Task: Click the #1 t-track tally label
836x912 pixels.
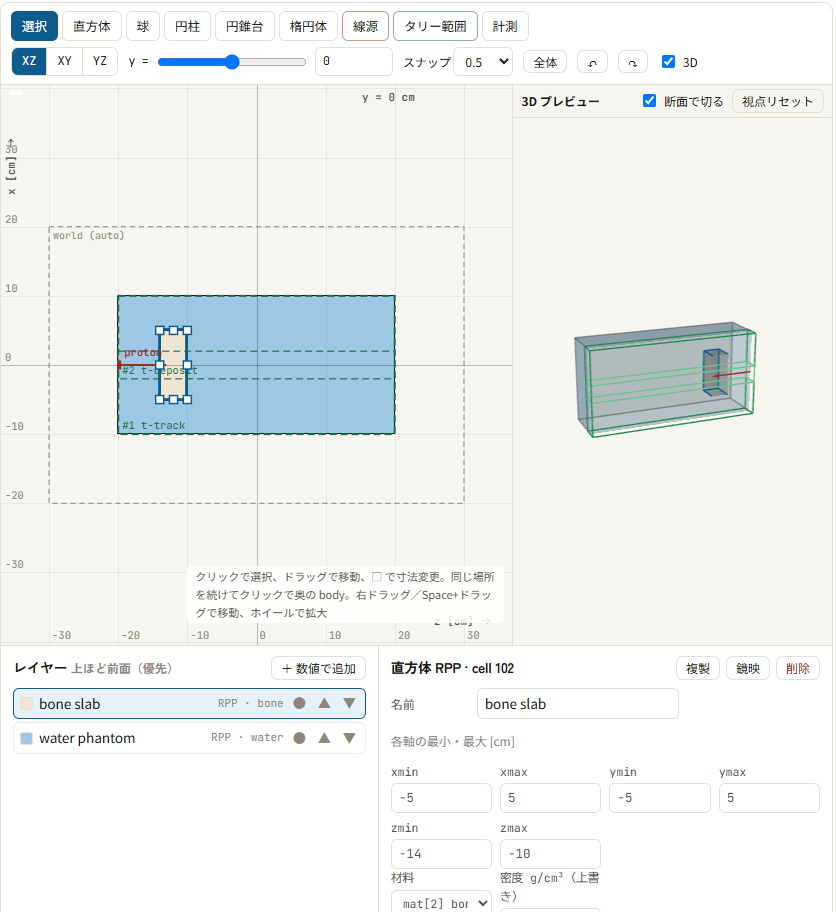Action: [154, 425]
